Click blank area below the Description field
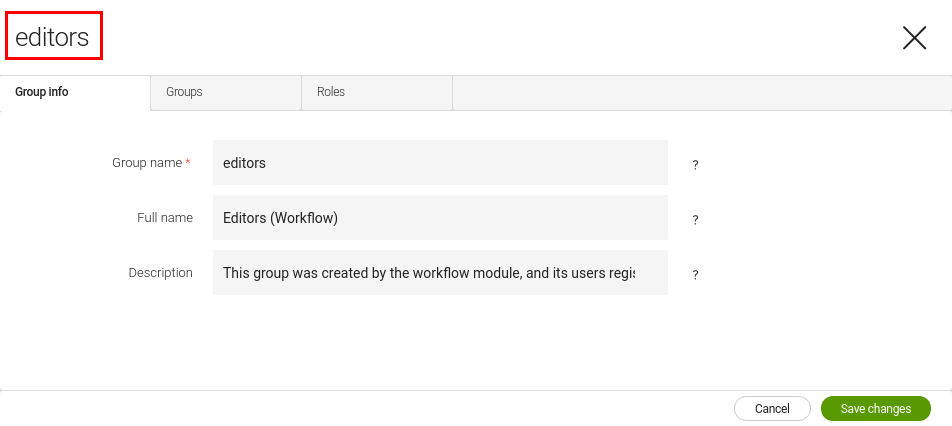 point(440,340)
